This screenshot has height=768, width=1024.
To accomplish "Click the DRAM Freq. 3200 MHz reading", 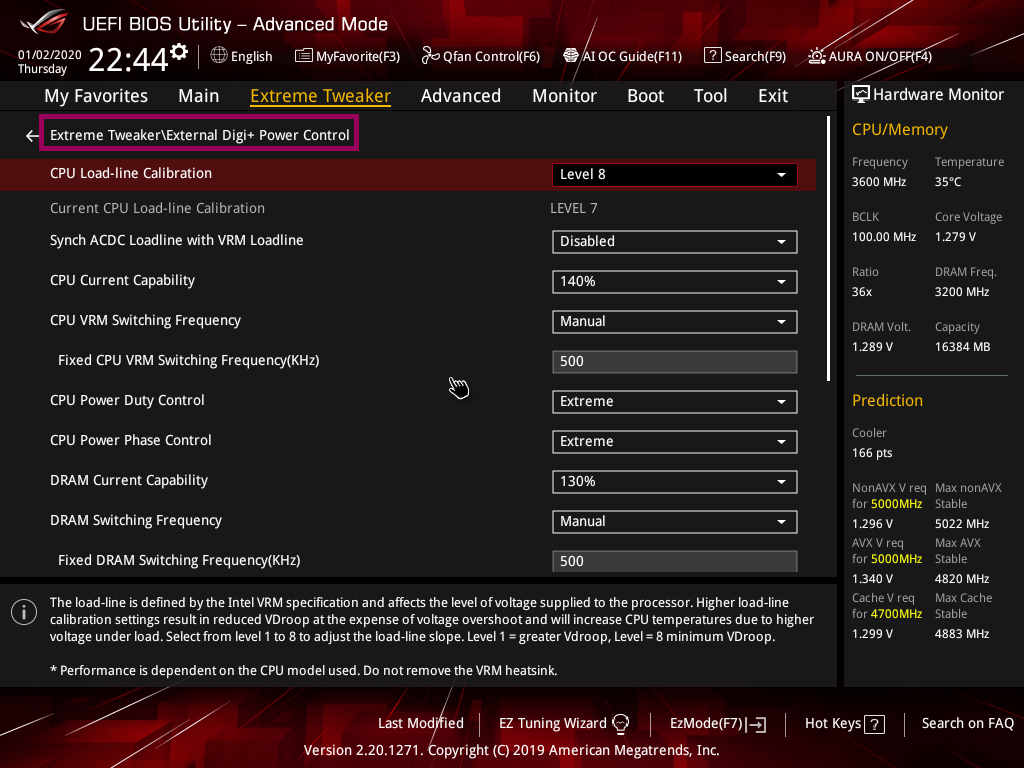I will 961,292.
